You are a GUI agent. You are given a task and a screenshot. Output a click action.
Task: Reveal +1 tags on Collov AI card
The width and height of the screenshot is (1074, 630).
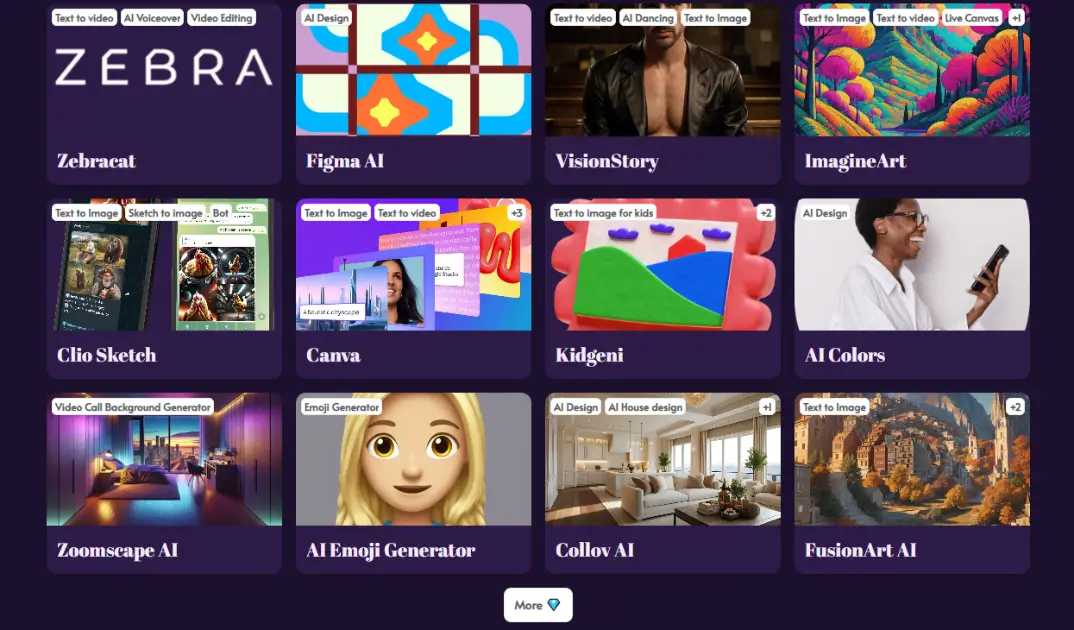pos(766,407)
